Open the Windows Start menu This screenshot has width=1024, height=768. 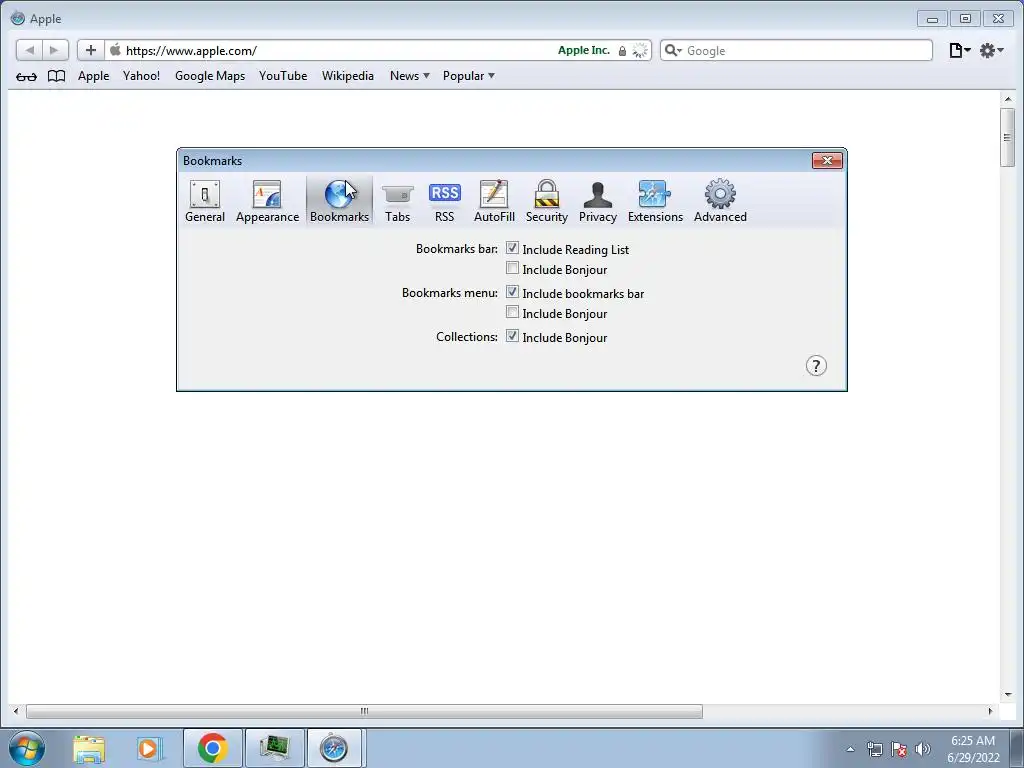27,748
